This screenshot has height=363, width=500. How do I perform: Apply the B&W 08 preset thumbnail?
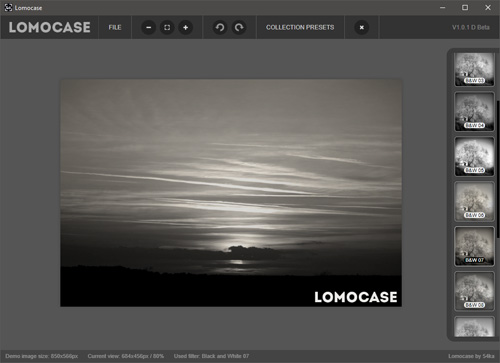click(x=474, y=291)
